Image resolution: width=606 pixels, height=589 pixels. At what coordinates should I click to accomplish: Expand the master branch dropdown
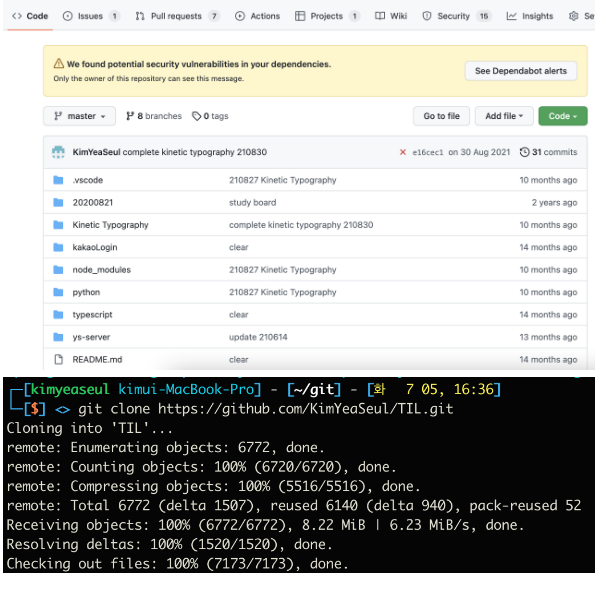80,116
